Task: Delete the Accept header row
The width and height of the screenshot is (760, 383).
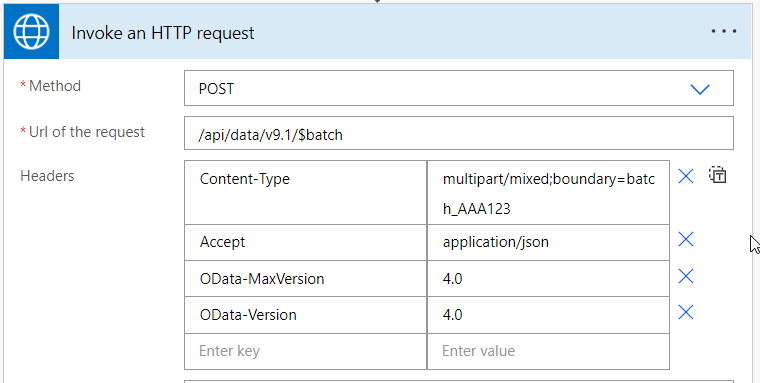Action: click(686, 239)
